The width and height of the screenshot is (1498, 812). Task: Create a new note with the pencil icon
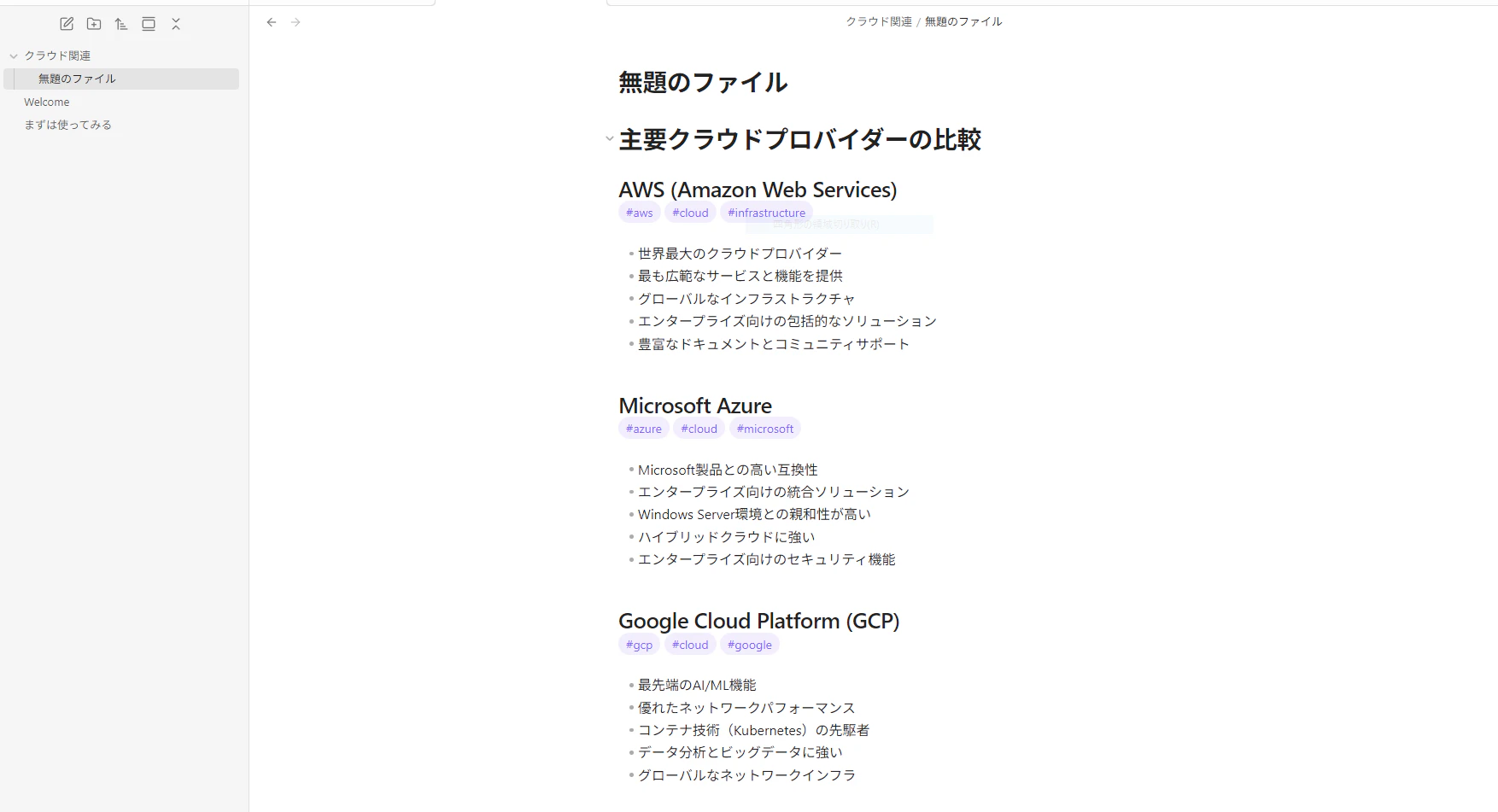tap(67, 24)
